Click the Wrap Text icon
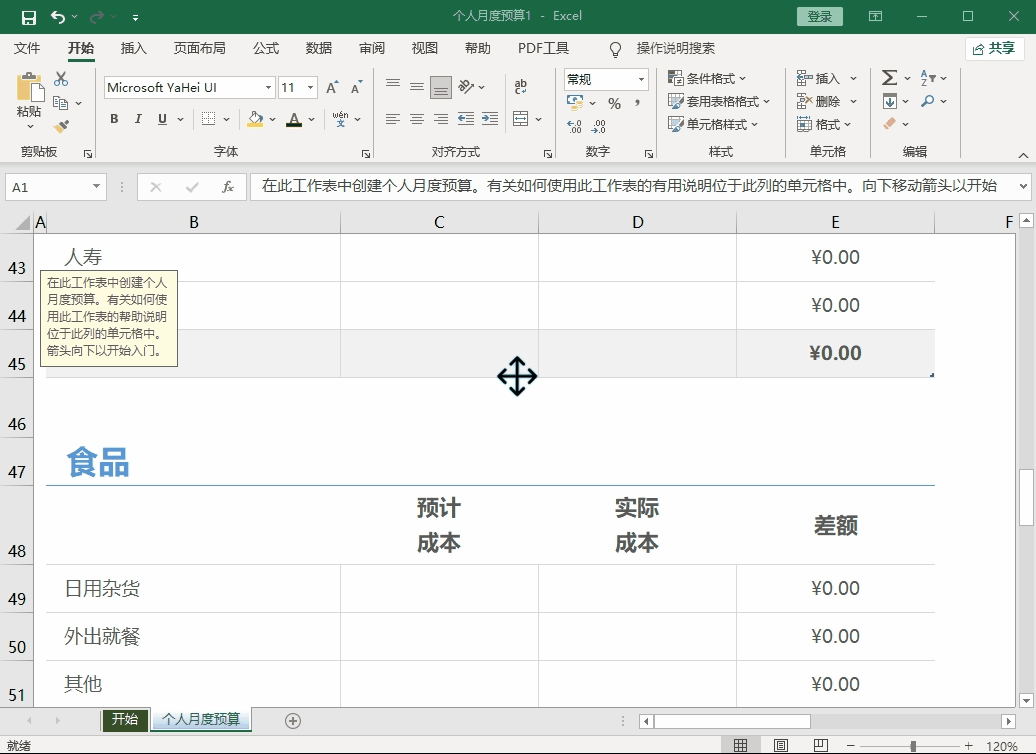This screenshot has width=1036, height=754. coord(521,86)
